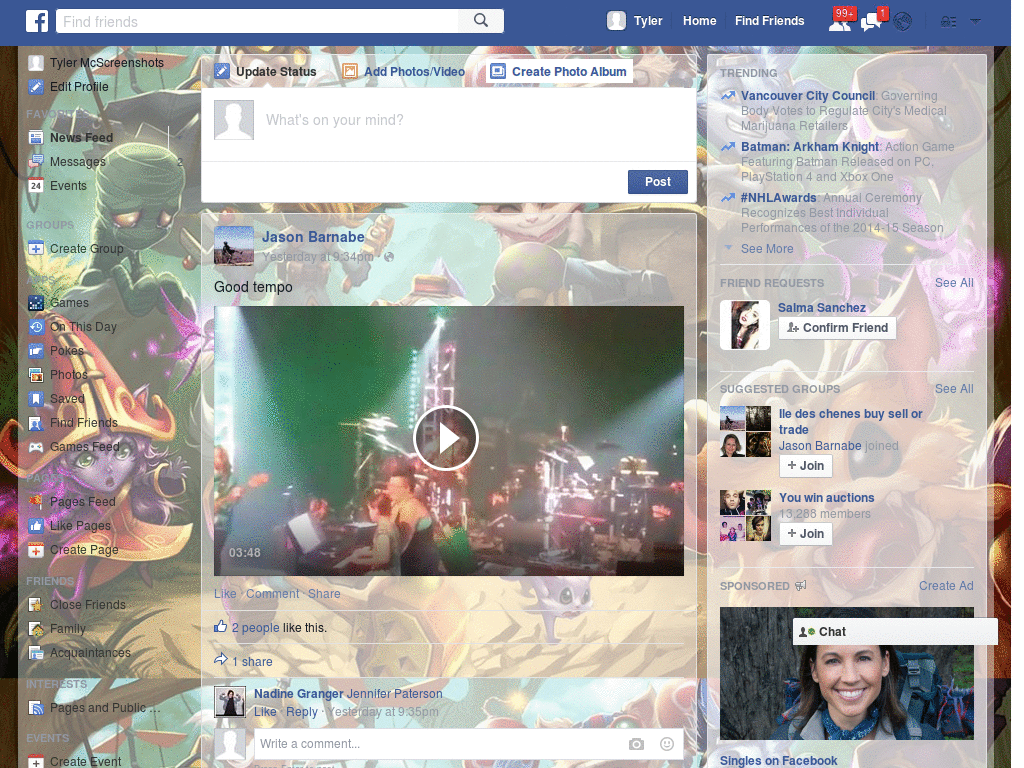Screen dimensions: 1024x768
Task: Click Comment under the video post
Action: (x=272, y=594)
